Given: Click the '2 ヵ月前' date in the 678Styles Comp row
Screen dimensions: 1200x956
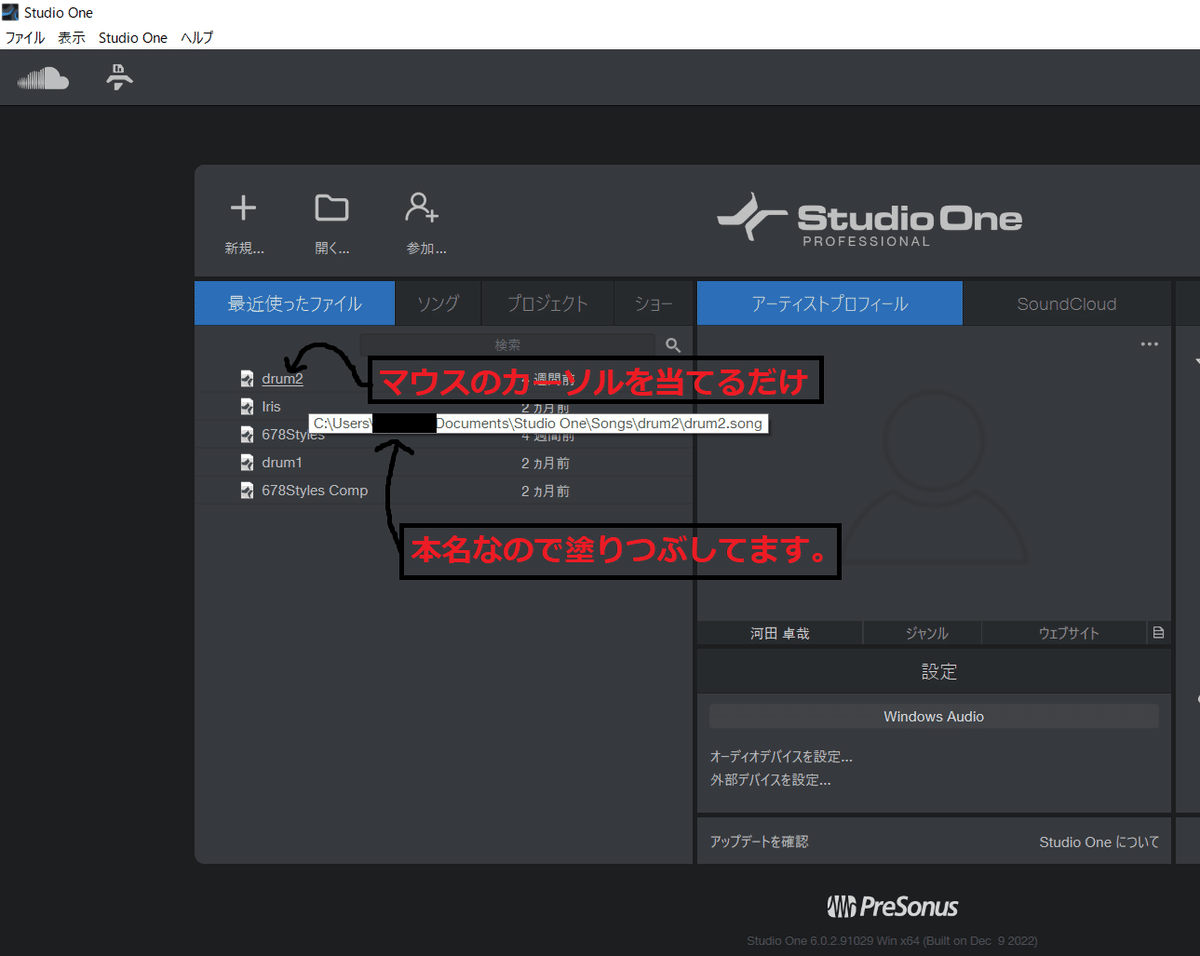Looking at the screenshot, I should (545, 491).
